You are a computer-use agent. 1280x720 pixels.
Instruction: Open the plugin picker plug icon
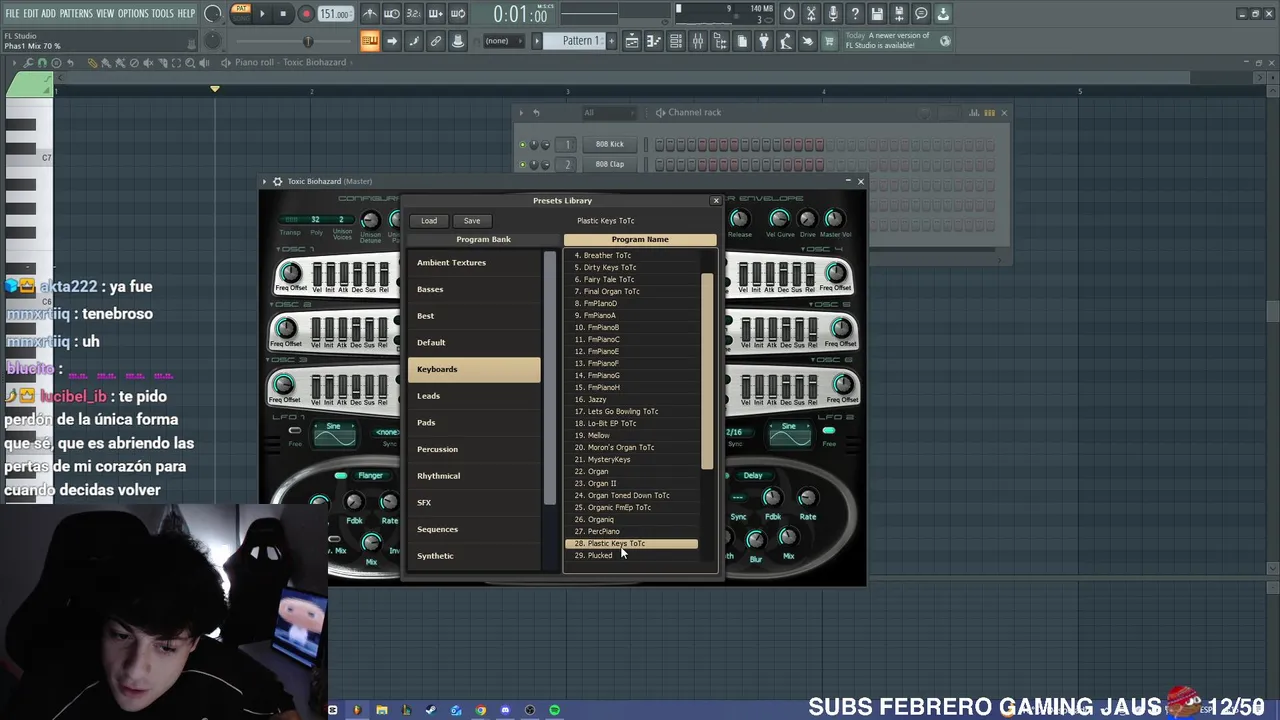[764, 41]
